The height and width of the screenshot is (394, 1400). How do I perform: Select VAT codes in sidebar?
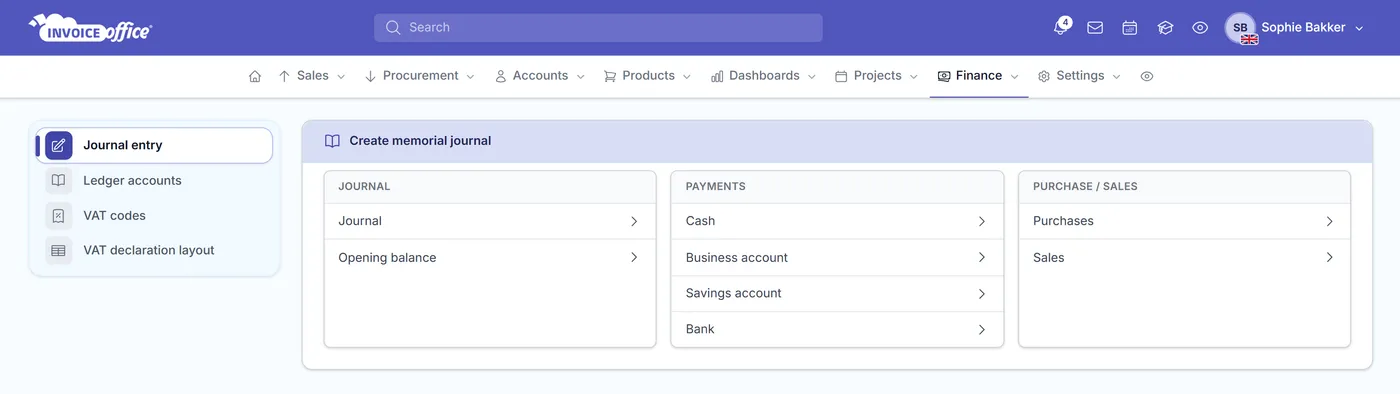[154, 216]
